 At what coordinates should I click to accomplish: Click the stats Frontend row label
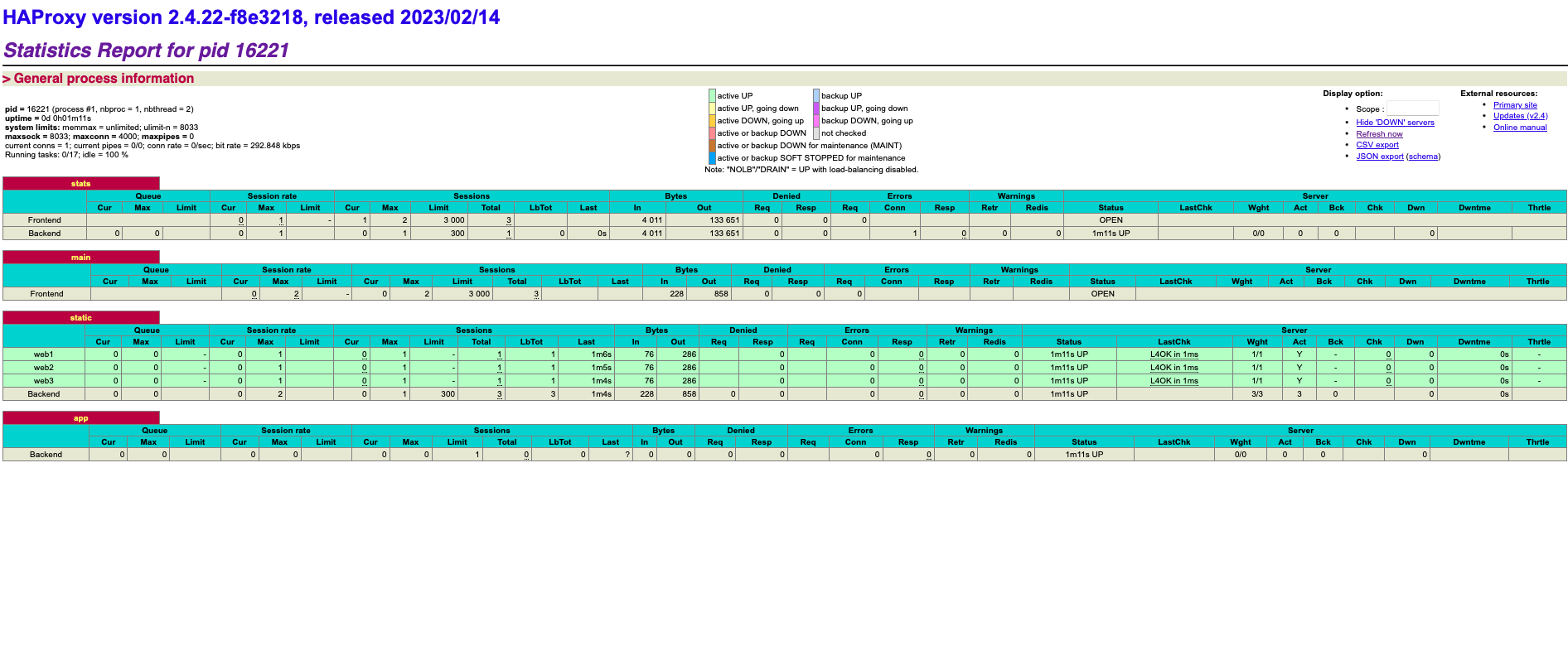[x=44, y=220]
